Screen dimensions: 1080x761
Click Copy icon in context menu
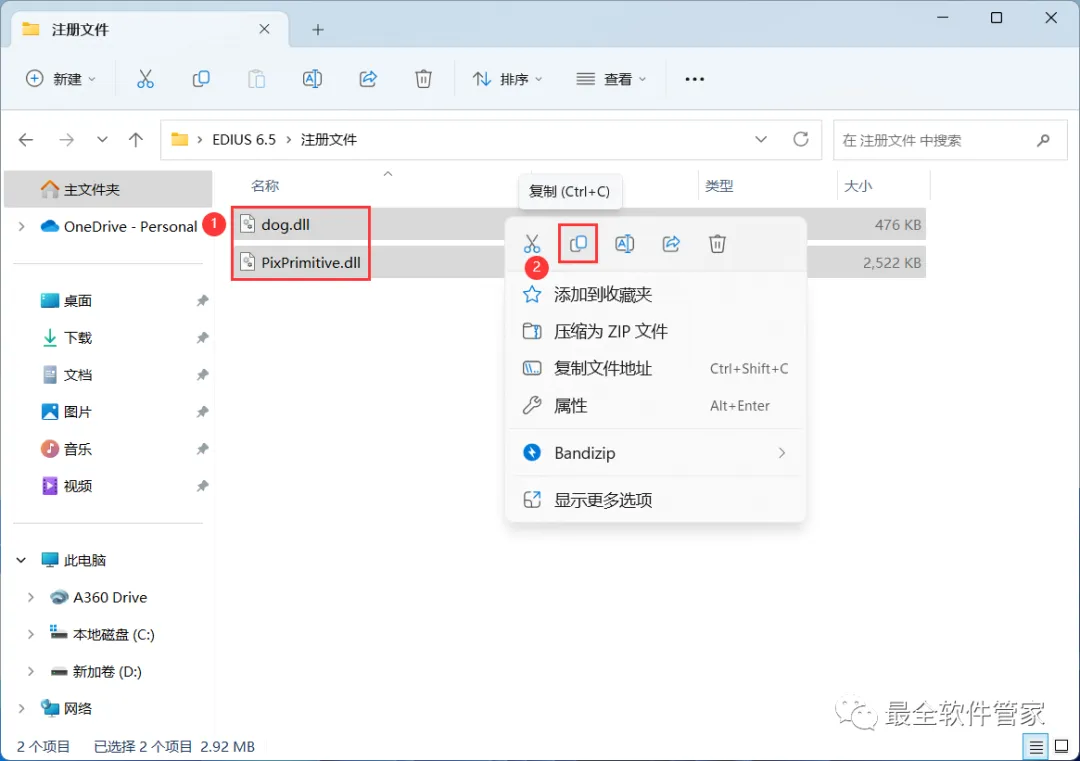578,243
